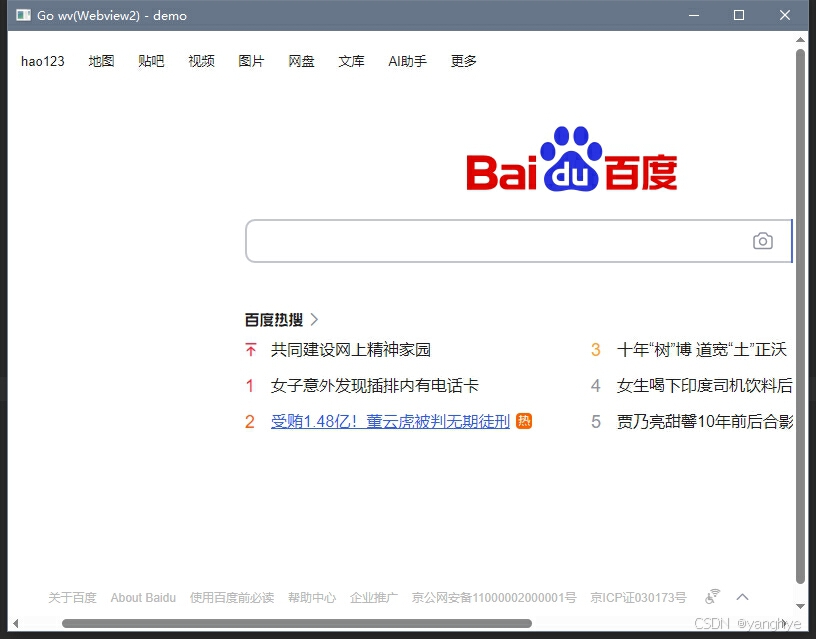Image resolution: width=816 pixels, height=639 pixels.
Task: Close the Go wv demo window
Action: [x=785, y=15]
